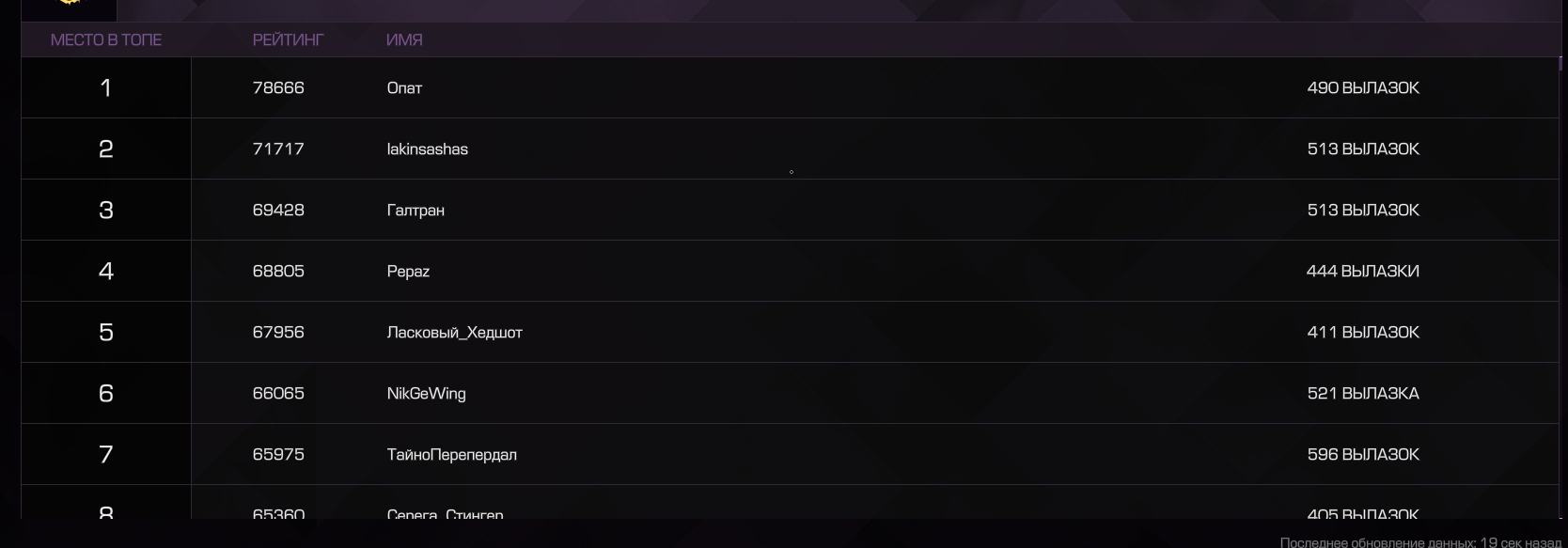Click rank number 1 cell
Image resolution: width=1568 pixels, height=548 pixels.
[x=106, y=87]
